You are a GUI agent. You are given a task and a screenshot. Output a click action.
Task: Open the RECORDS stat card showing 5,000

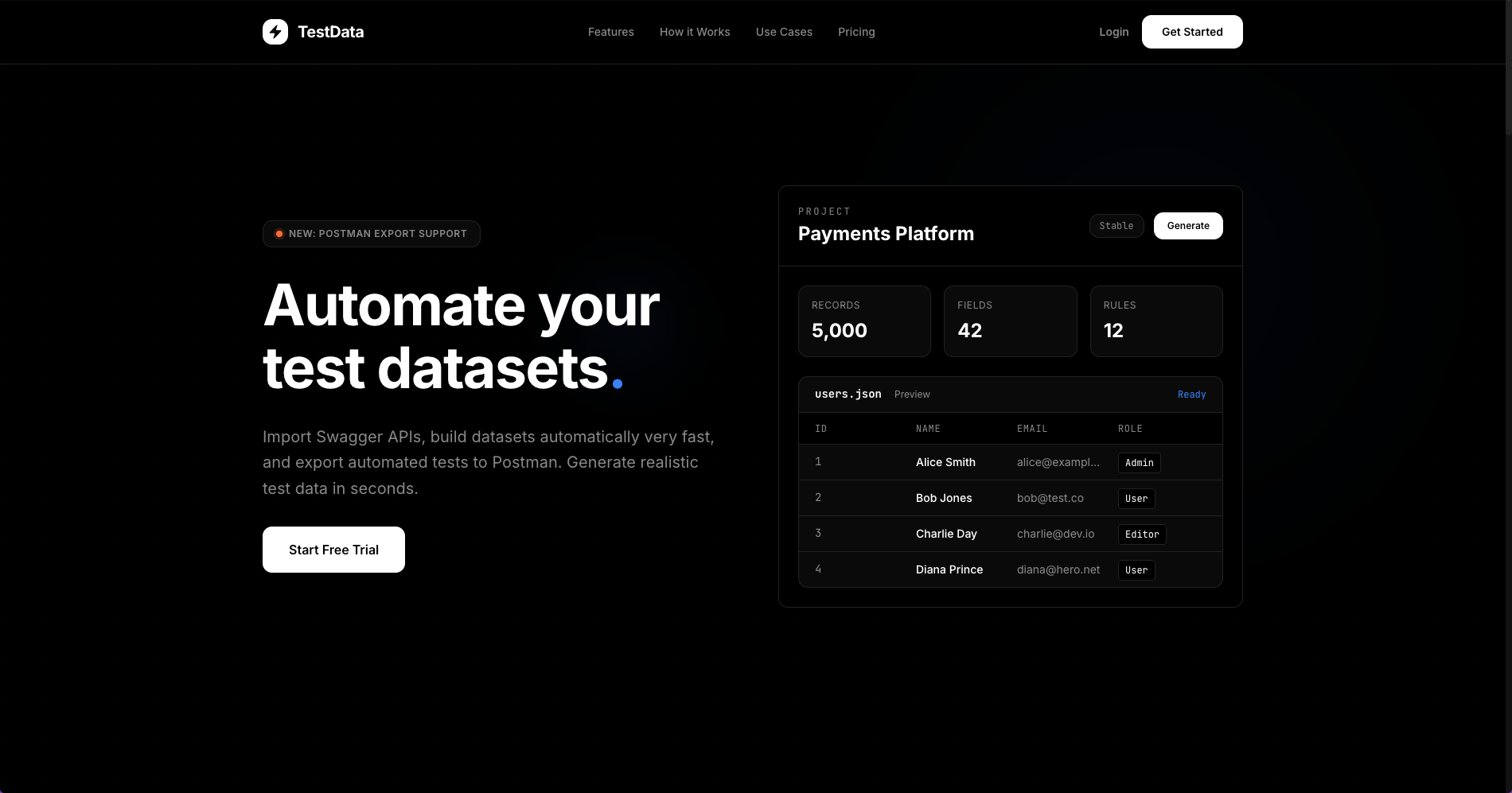point(864,321)
